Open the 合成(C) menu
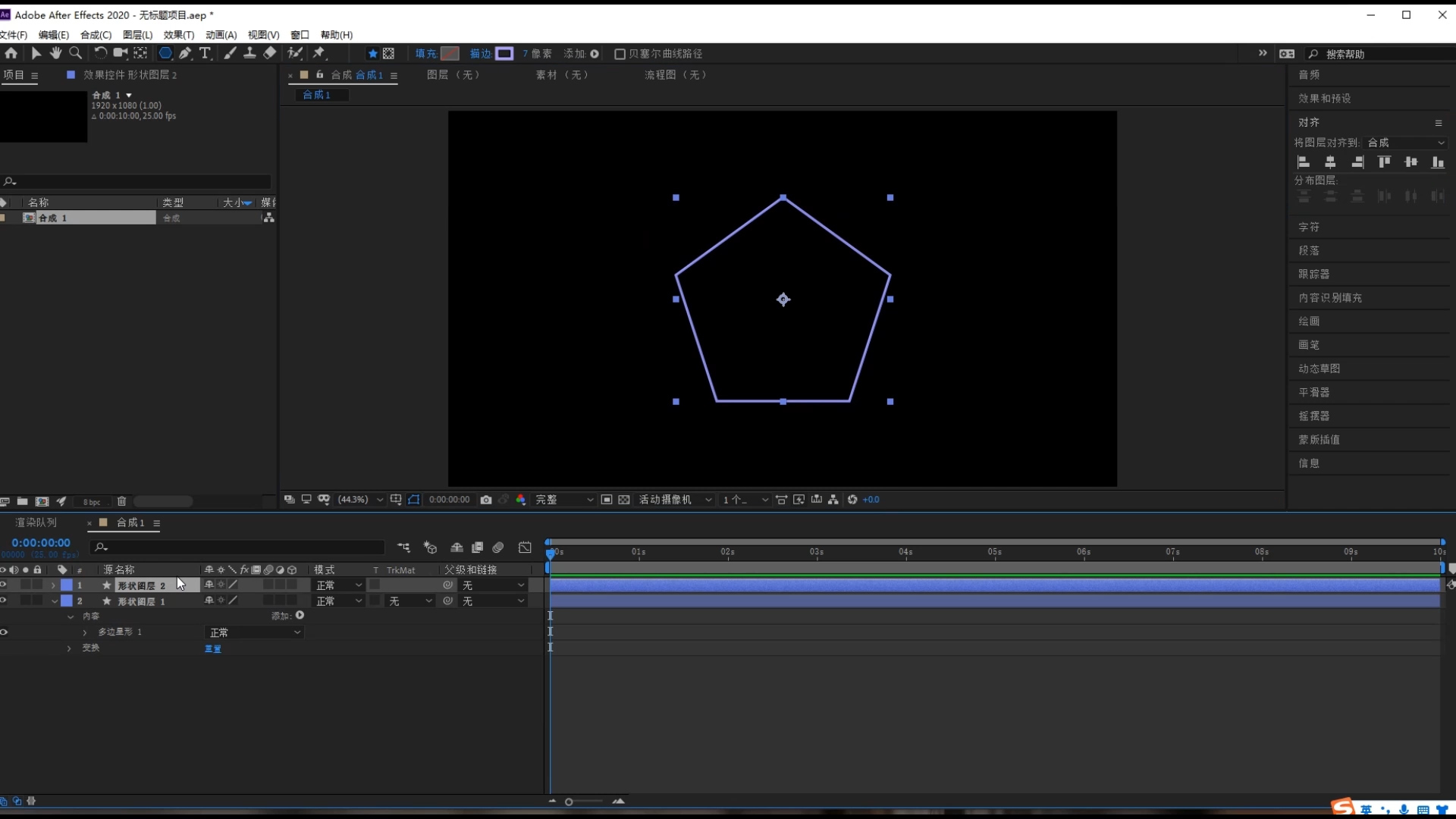 (x=96, y=35)
